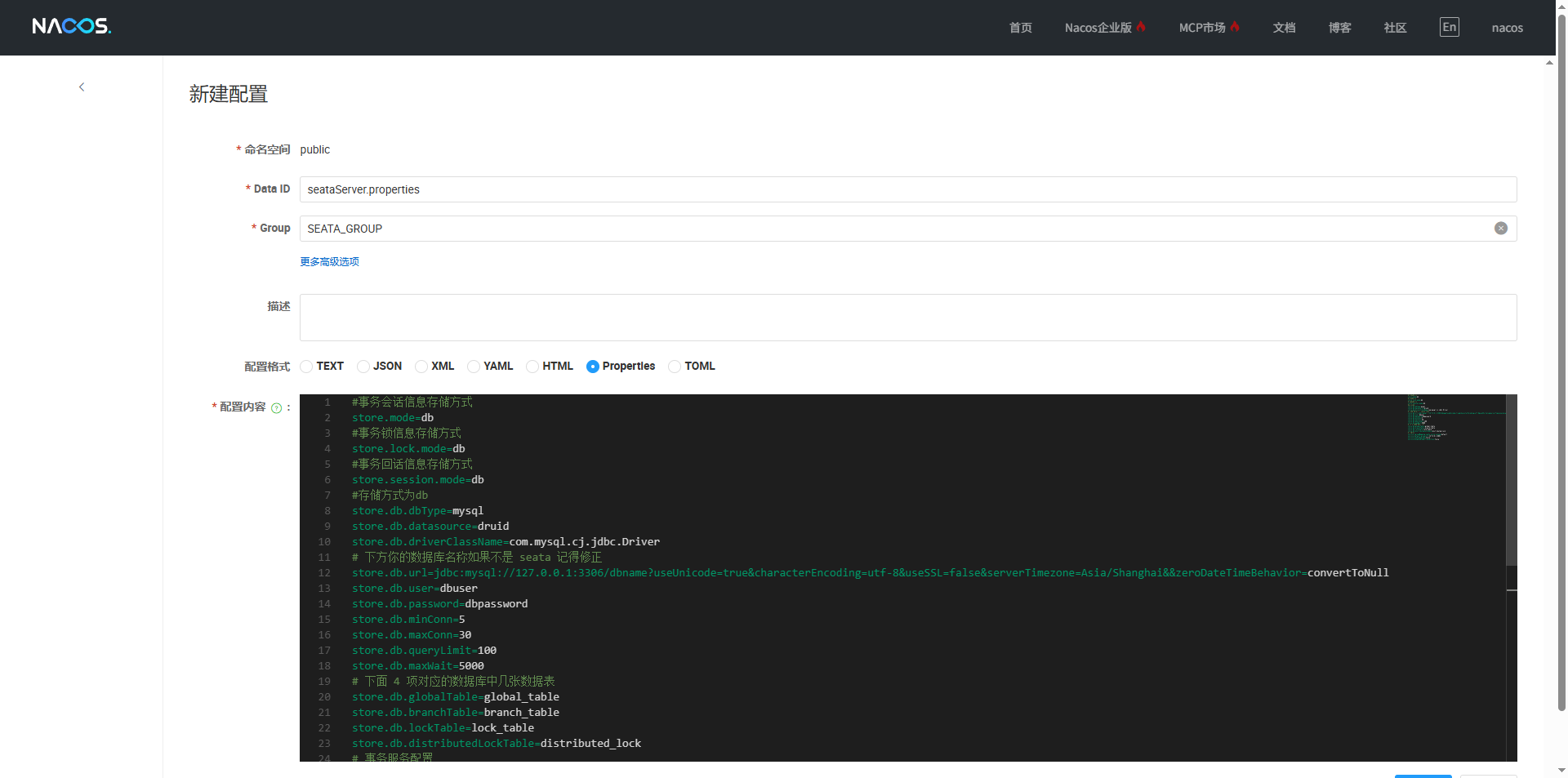The height and width of the screenshot is (778, 1568).
Task: Clear the Group field with the X icon
Action: [x=1500, y=229]
